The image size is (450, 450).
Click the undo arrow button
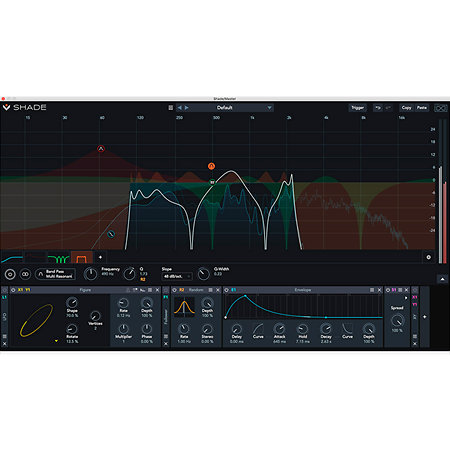point(378,108)
